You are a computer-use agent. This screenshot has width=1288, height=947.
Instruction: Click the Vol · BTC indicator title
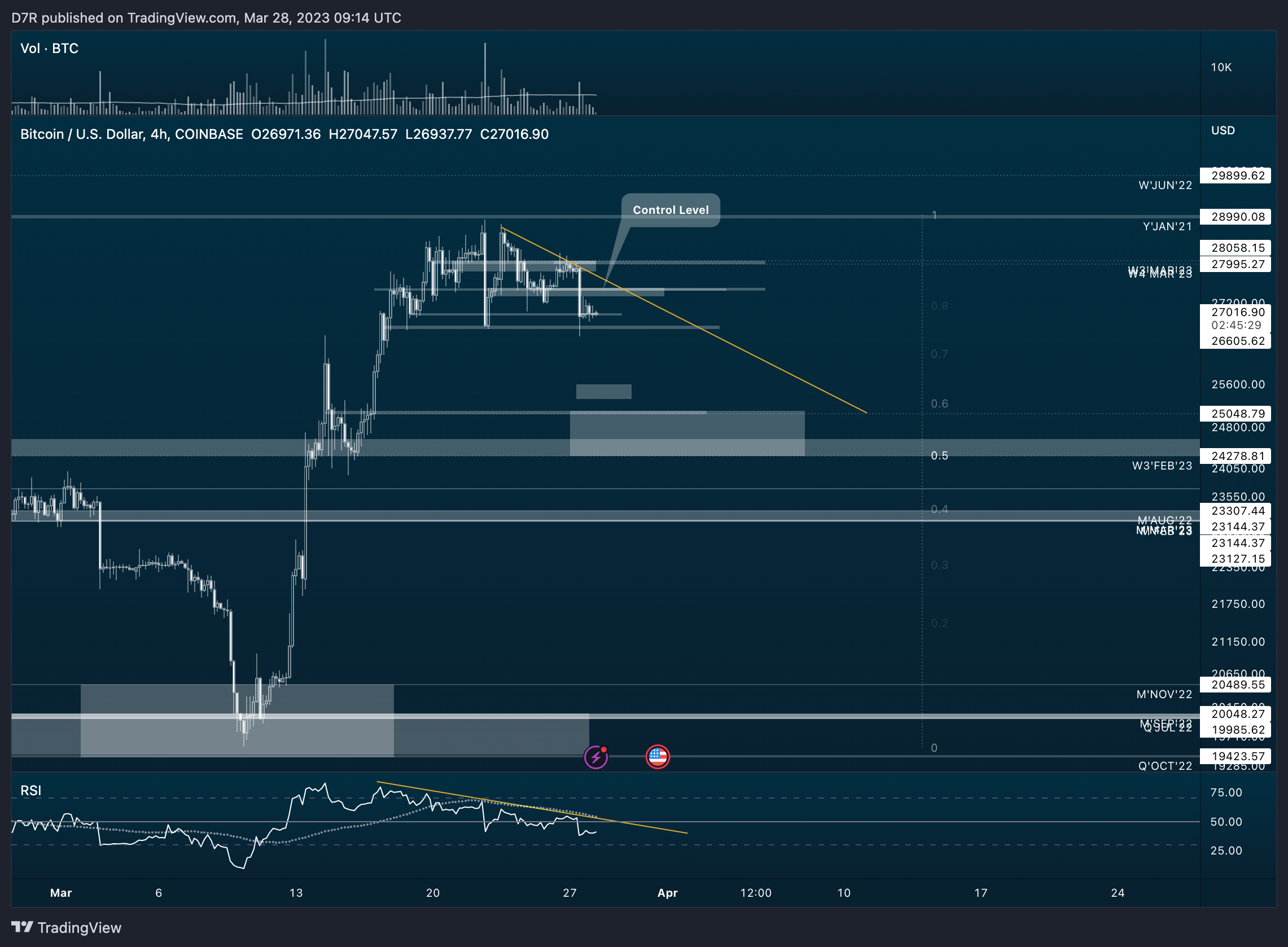tap(49, 49)
